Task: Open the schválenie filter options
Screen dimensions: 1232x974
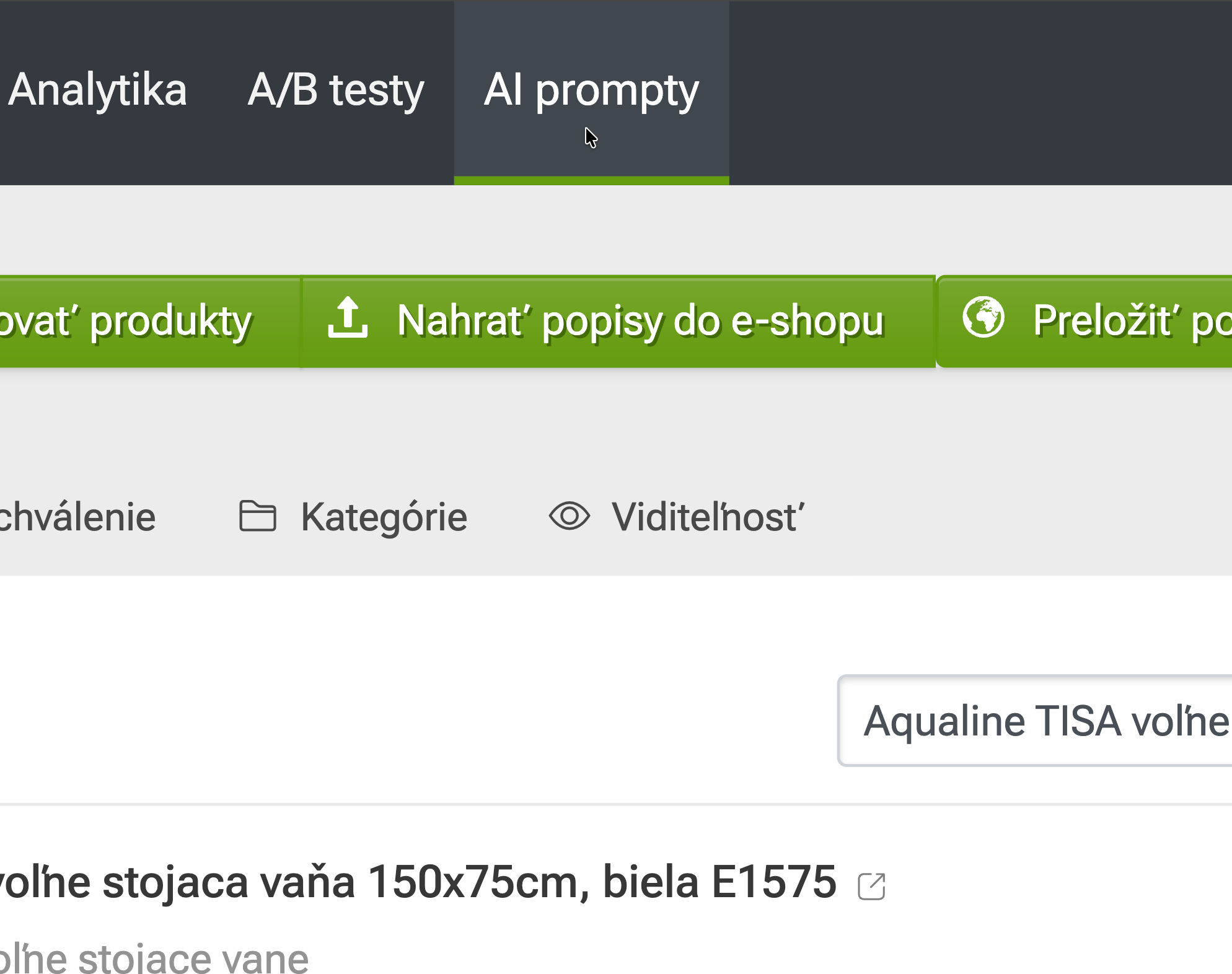Action: (x=77, y=516)
